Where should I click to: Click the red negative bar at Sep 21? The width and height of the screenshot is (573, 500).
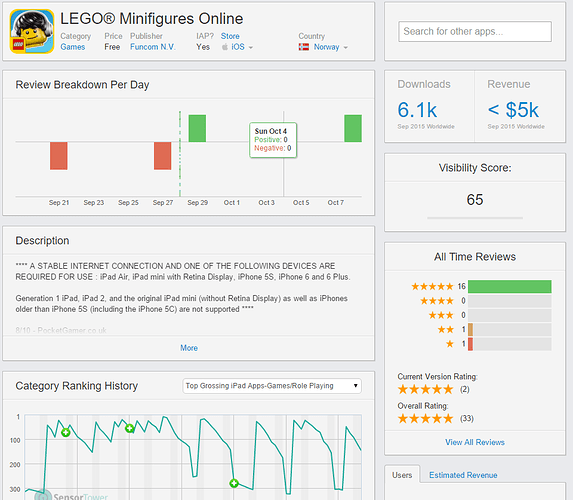(x=59, y=156)
